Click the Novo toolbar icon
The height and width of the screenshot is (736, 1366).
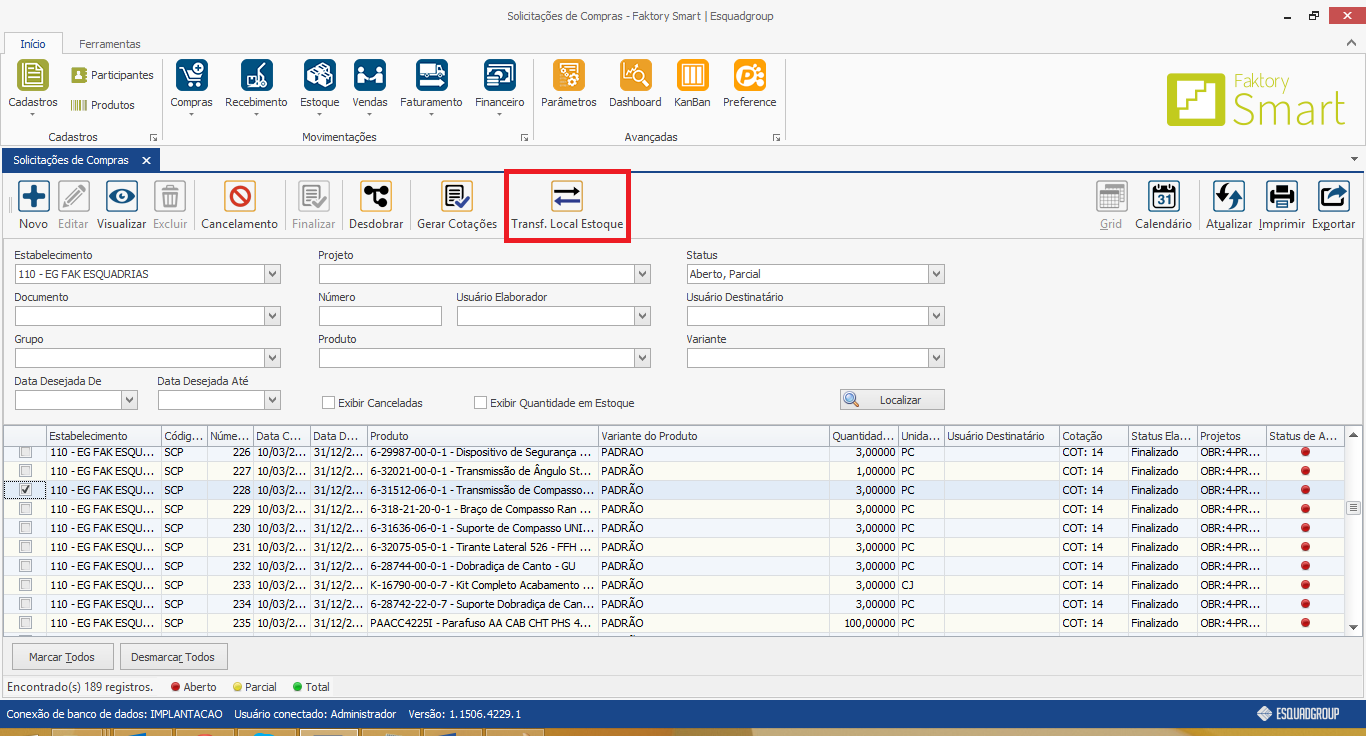[x=34, y=197]
